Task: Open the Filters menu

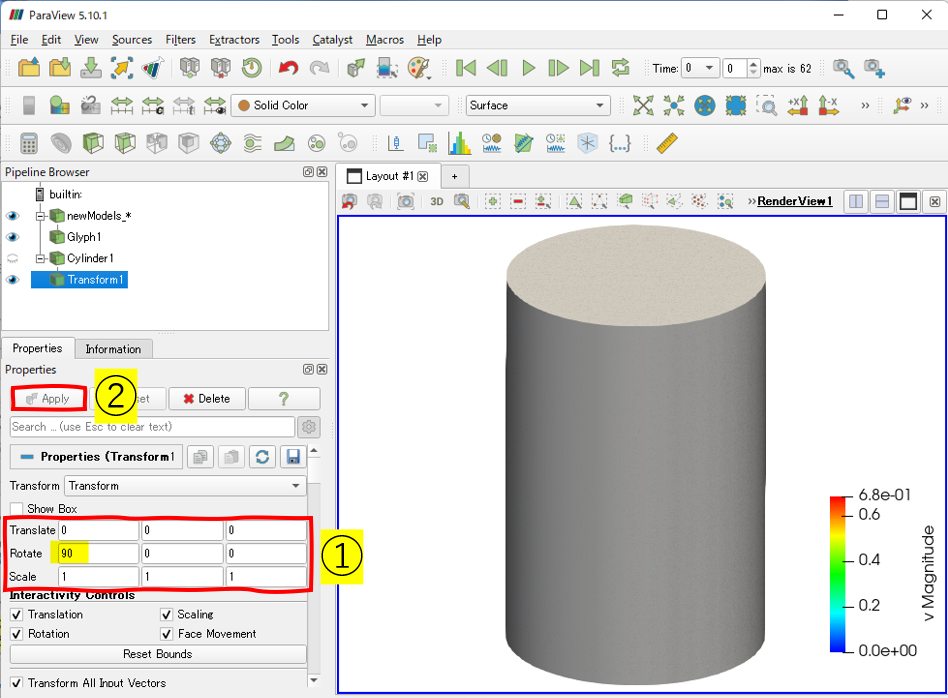Action: (180, 40)
